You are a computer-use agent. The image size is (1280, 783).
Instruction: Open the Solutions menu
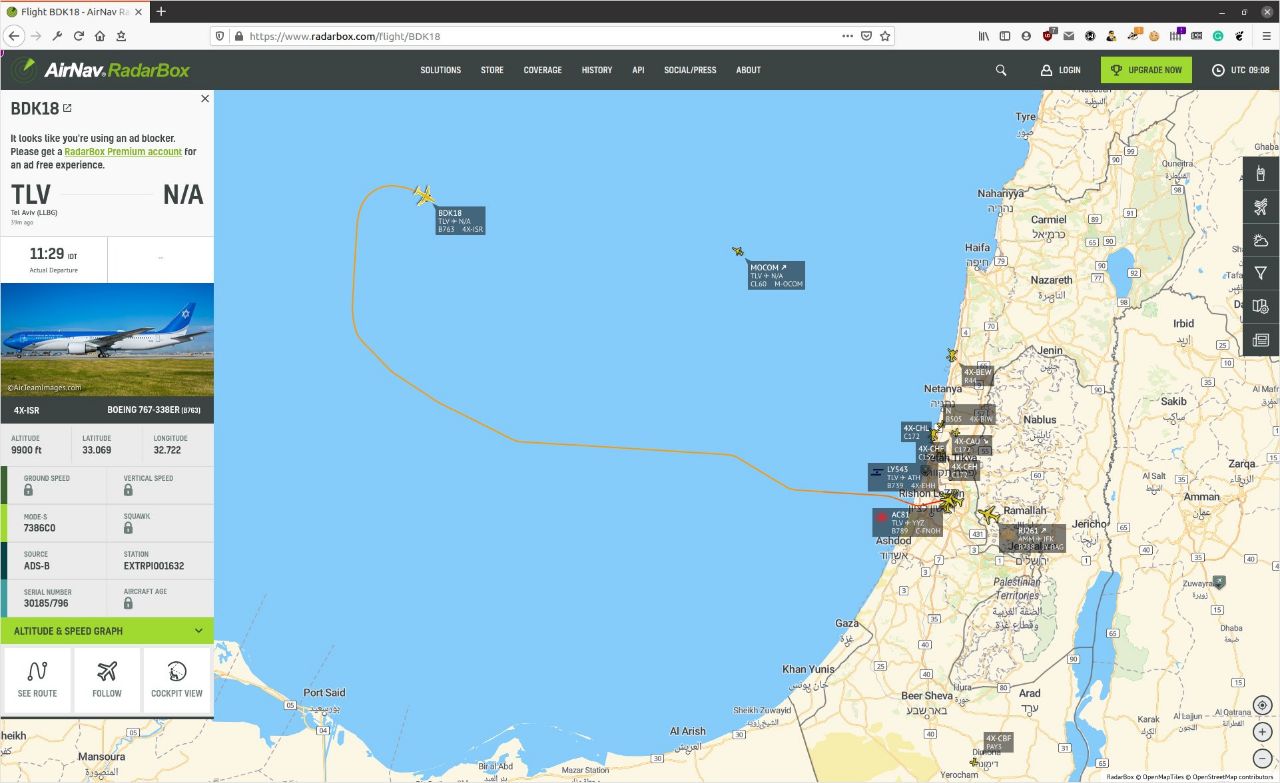440,70
